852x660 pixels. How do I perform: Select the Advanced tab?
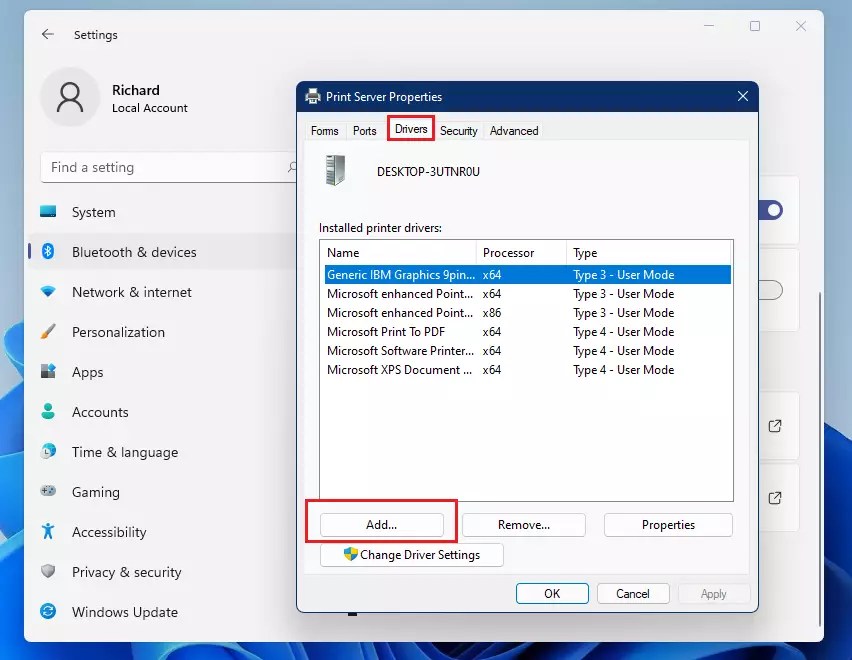coord(513,130)
